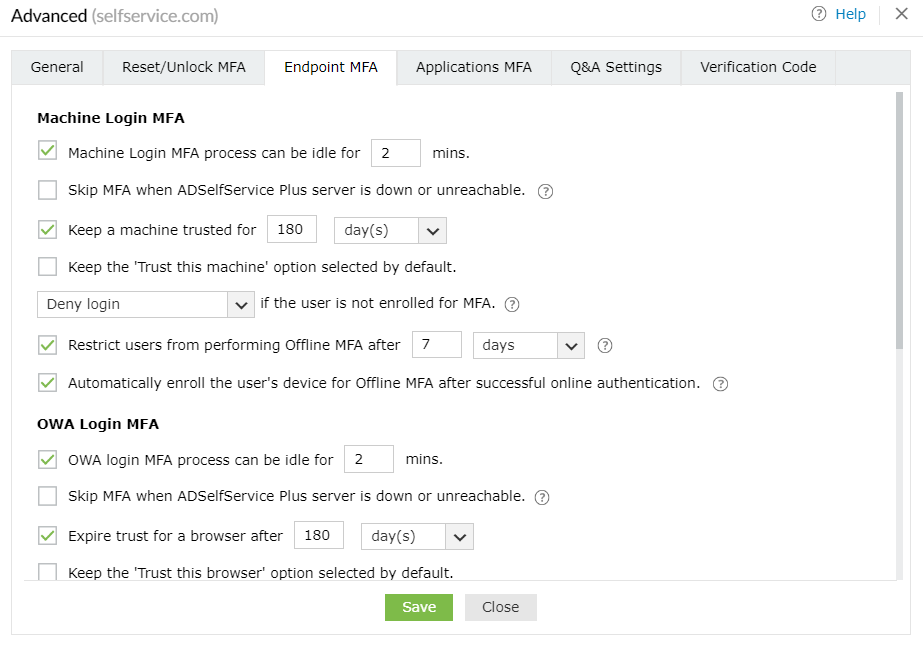
Task: Open the Deny login dropdown
Action: [x=145, y=304]
